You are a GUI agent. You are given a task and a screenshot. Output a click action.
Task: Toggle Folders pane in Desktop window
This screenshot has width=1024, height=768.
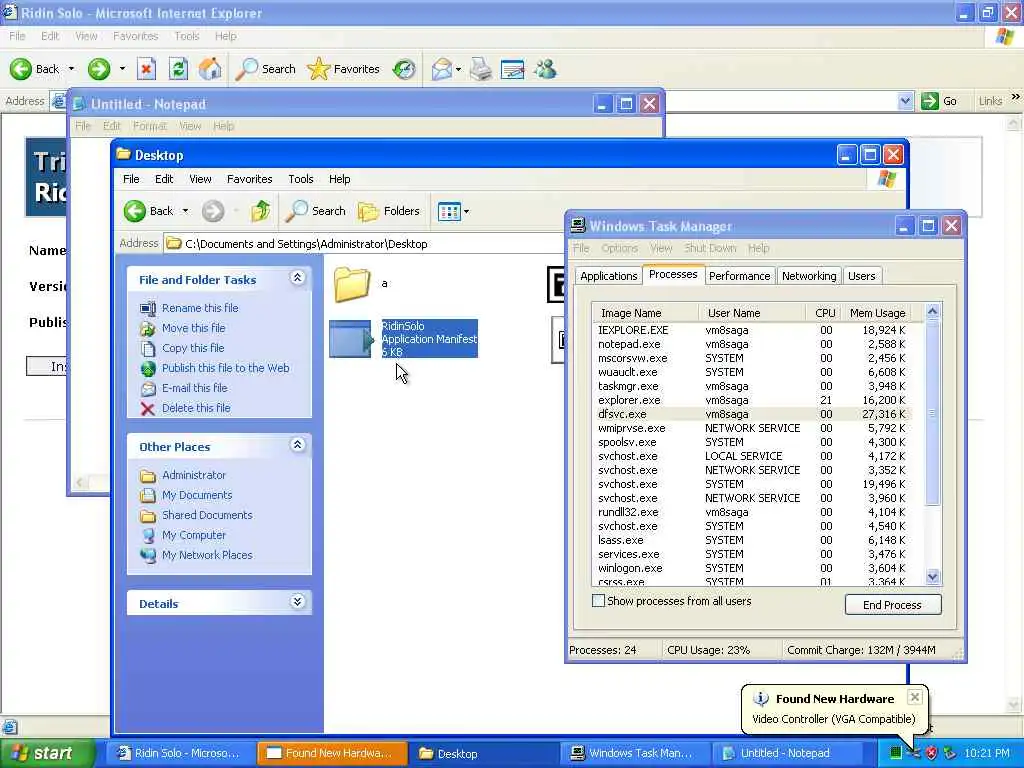click(x=389, y=211)
